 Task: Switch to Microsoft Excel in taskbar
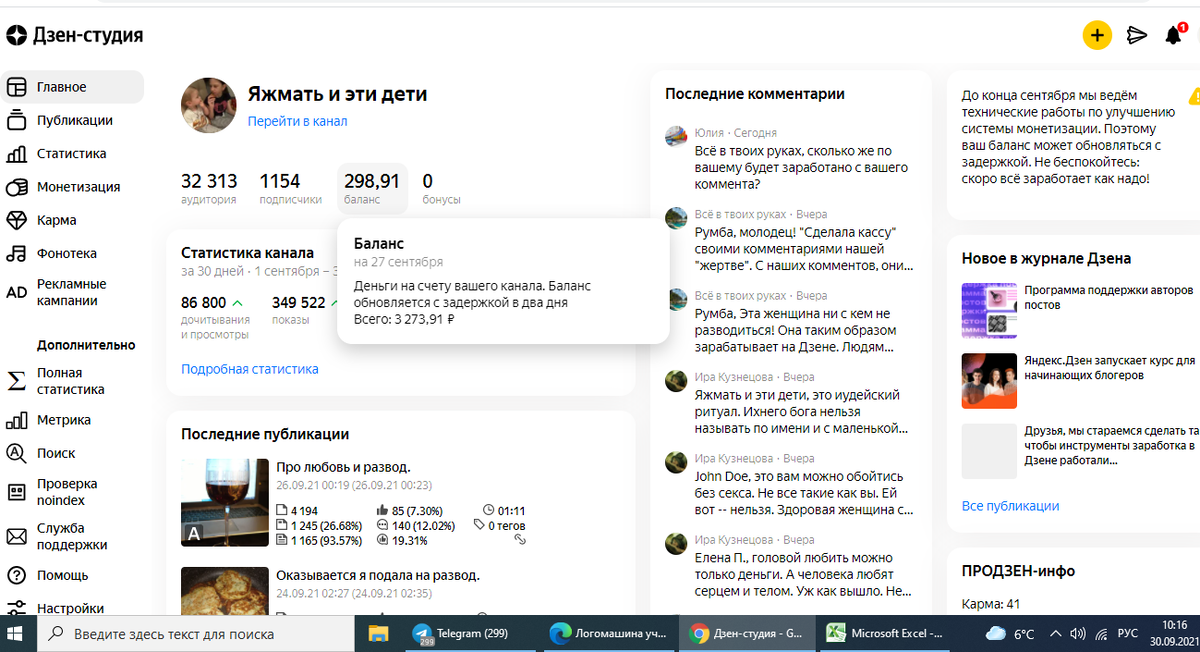[x=884, y=633]
